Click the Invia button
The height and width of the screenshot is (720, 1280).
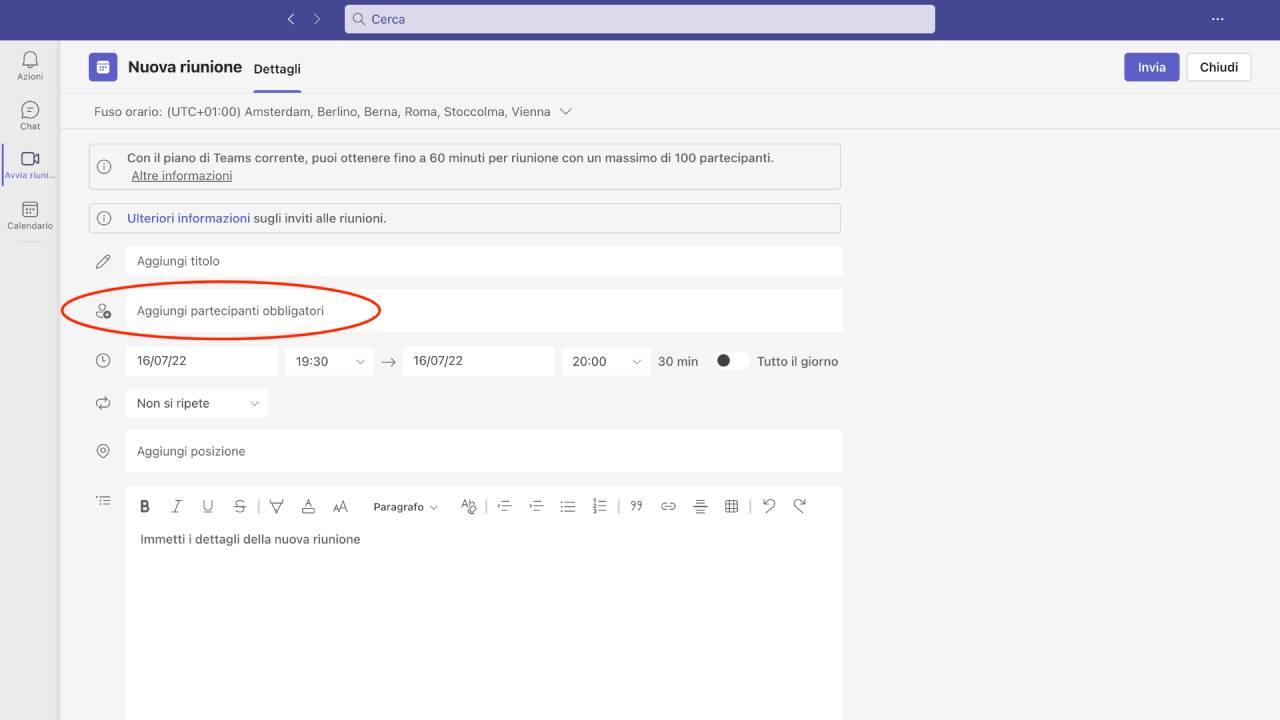[1151, 67]
